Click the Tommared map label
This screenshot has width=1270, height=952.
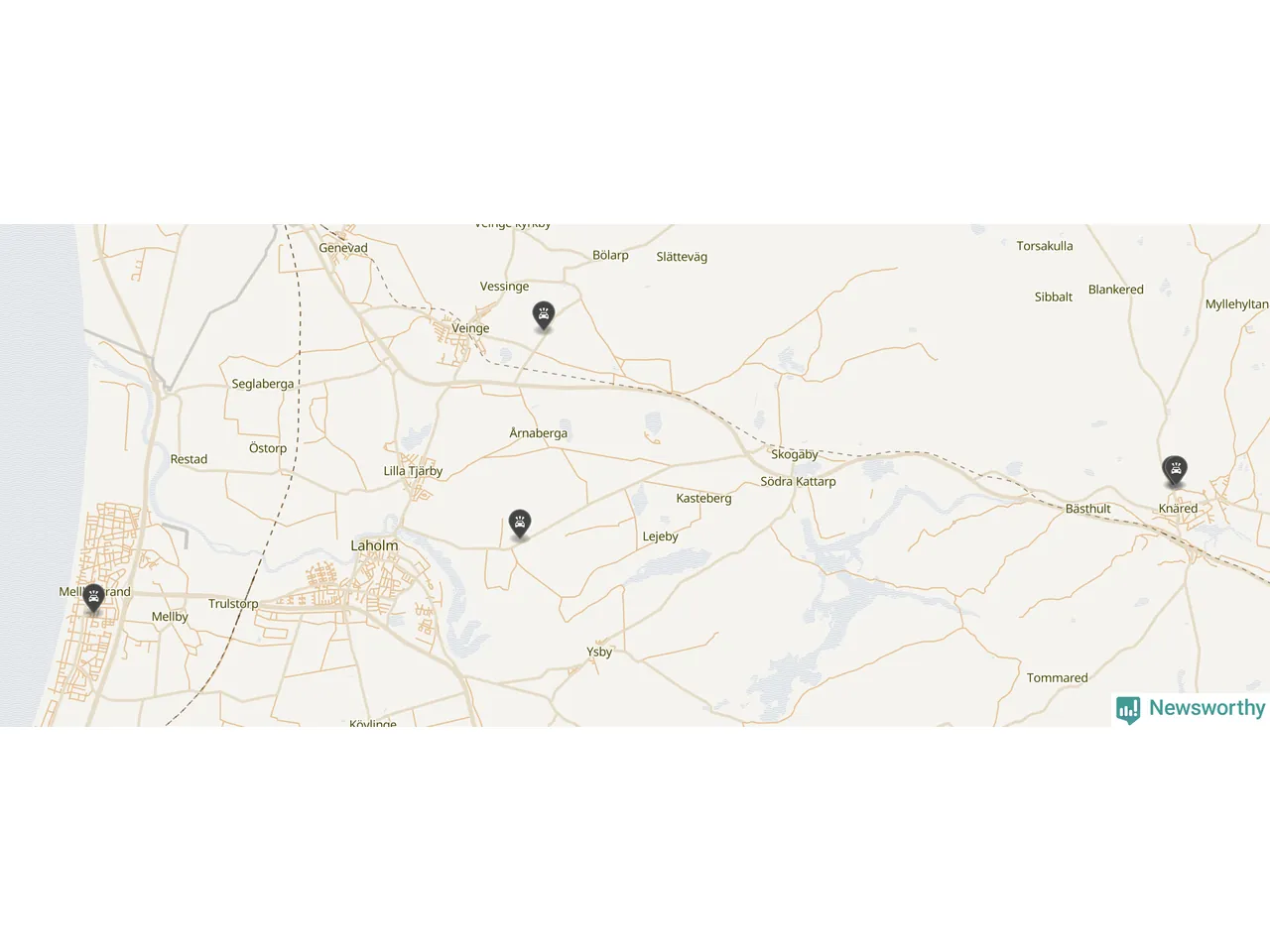(1057, 678)
